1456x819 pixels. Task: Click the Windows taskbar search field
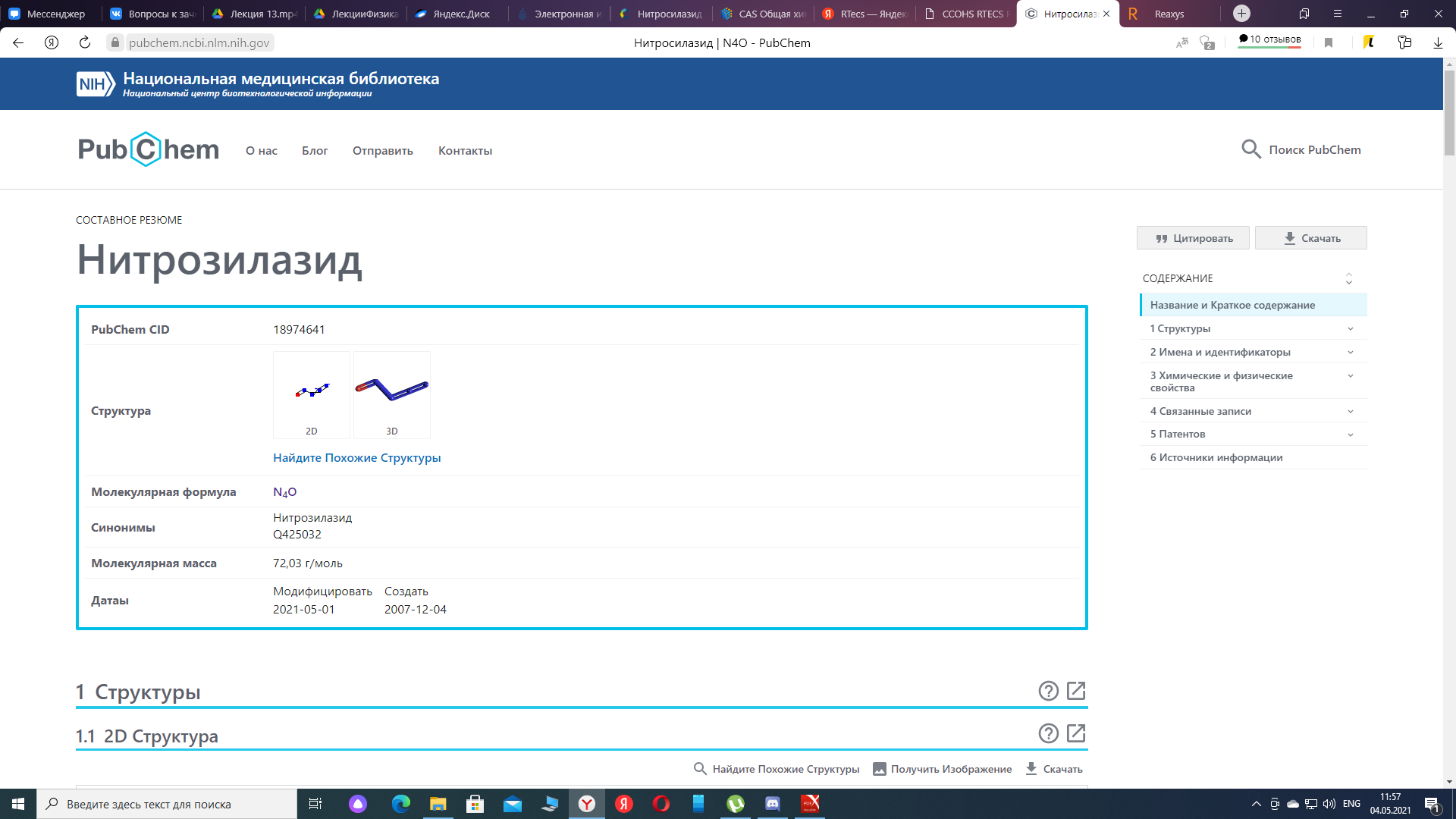click(167, 804)
